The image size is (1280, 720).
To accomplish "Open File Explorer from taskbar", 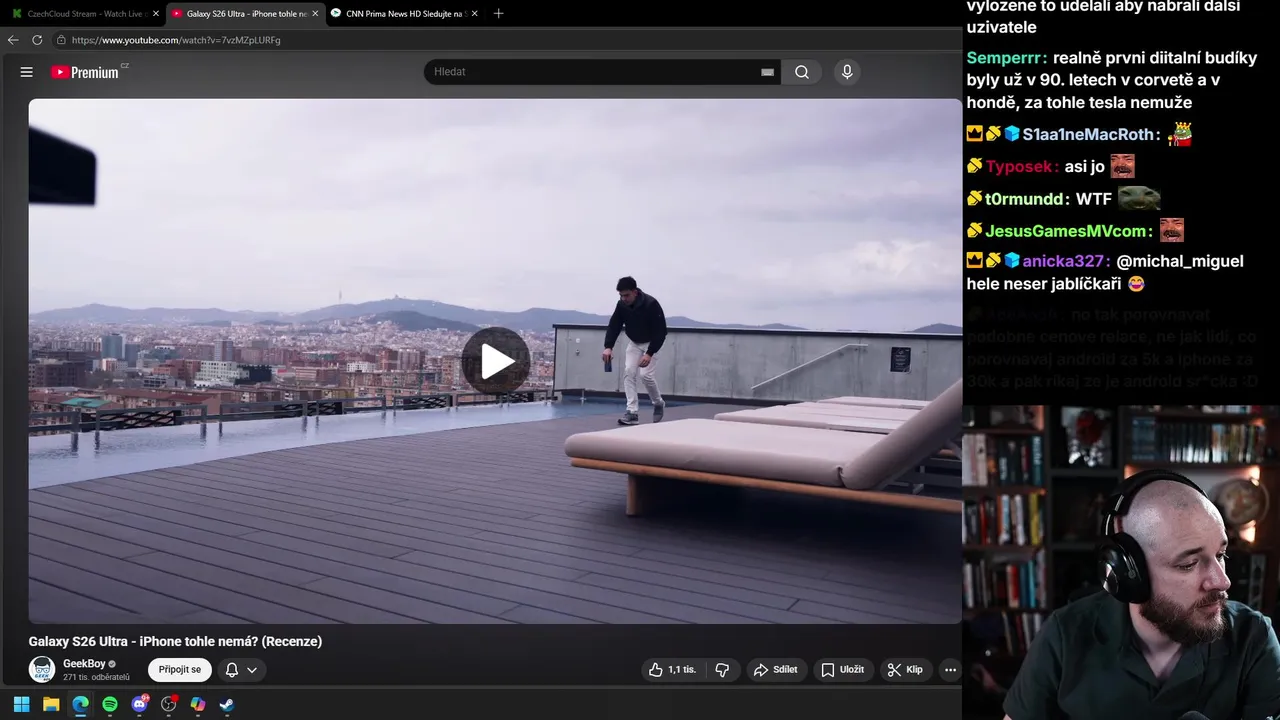I will (x=50, y=704).
